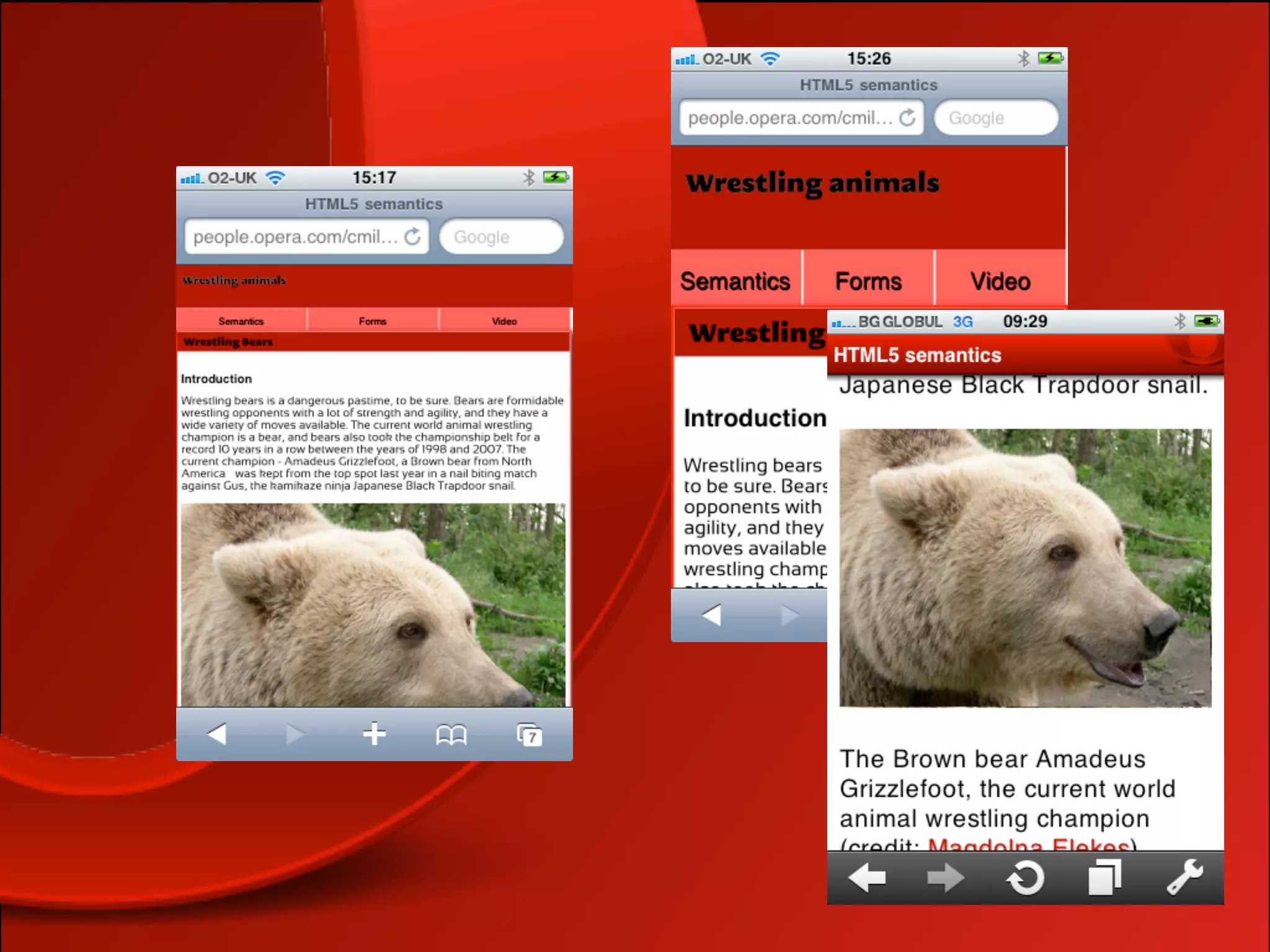Select the small Video tab on left phone
The height and width of the screenshot is (952, 1270).
click(504, 321)
